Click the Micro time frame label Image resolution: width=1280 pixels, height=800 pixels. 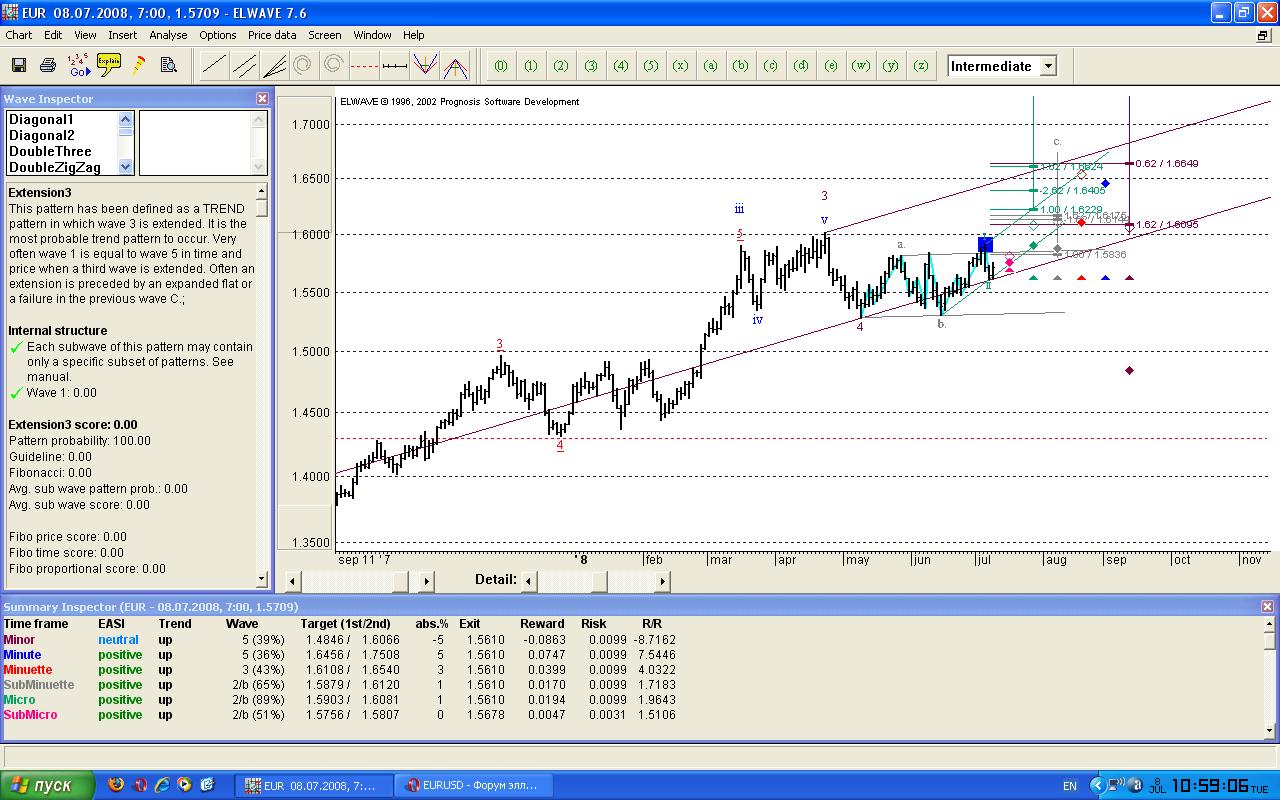click(19, 700)
